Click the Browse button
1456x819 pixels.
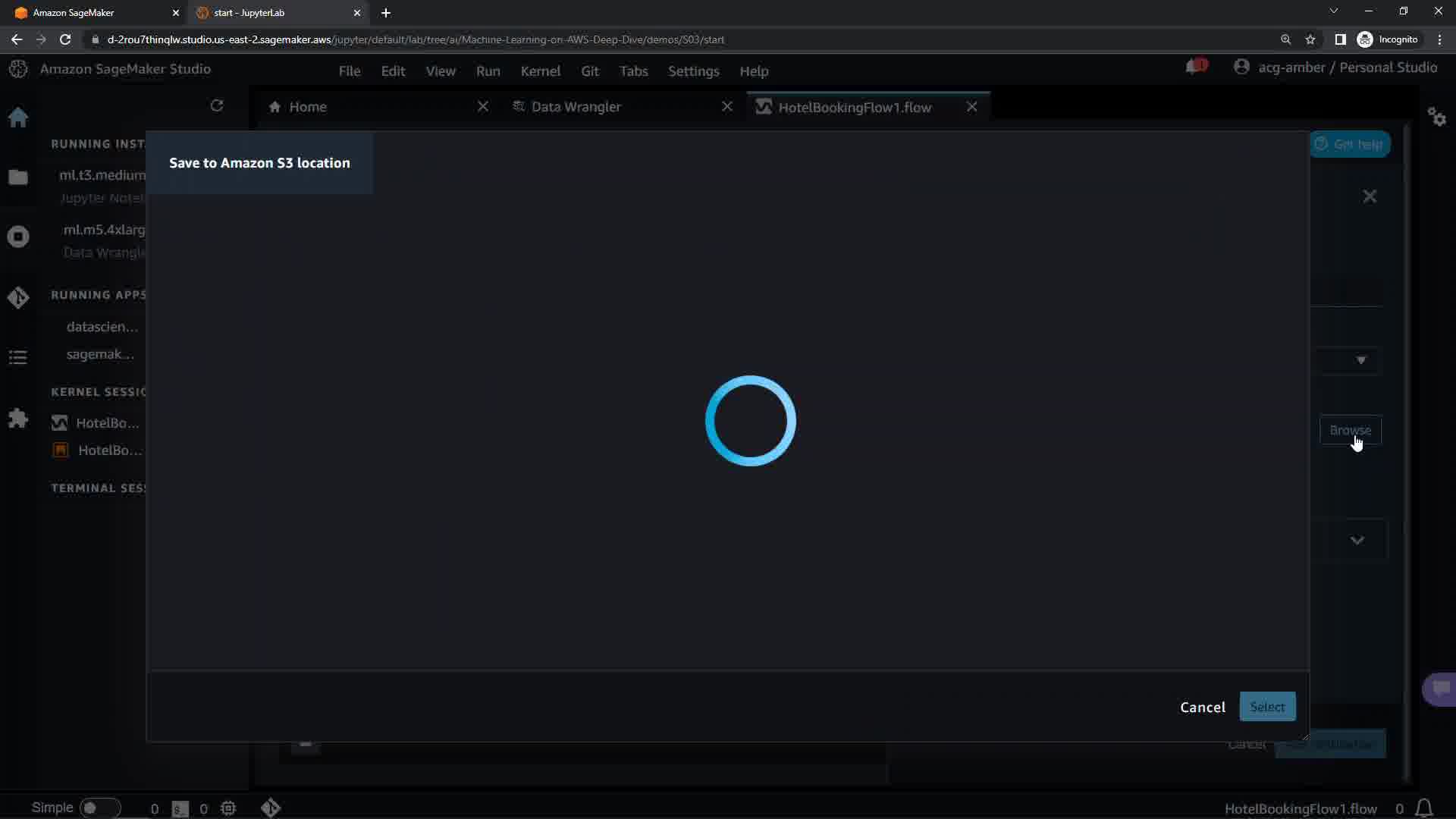pyautogui.click(x=1350, y=430)
